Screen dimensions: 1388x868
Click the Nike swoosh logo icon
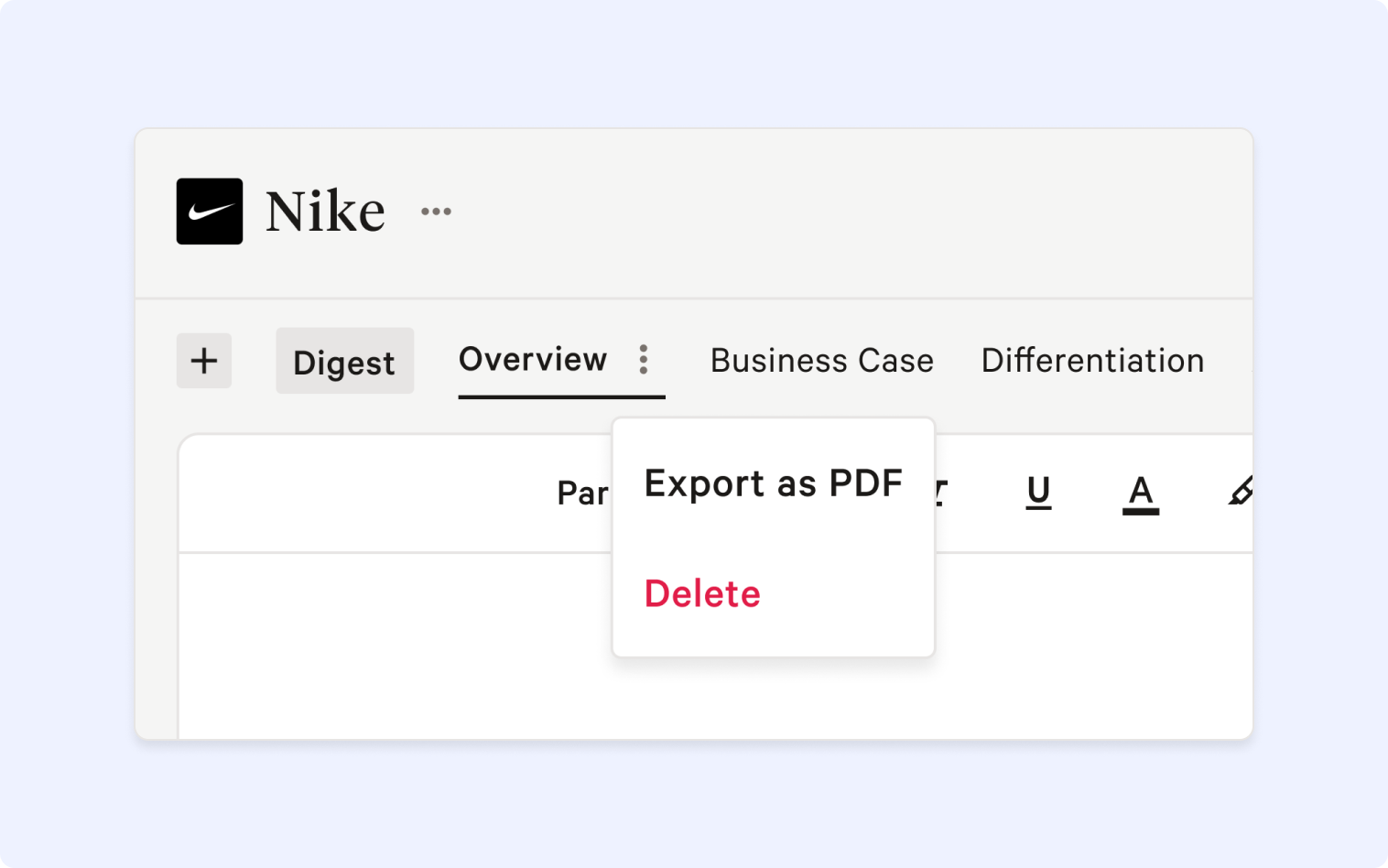[210, 212]
